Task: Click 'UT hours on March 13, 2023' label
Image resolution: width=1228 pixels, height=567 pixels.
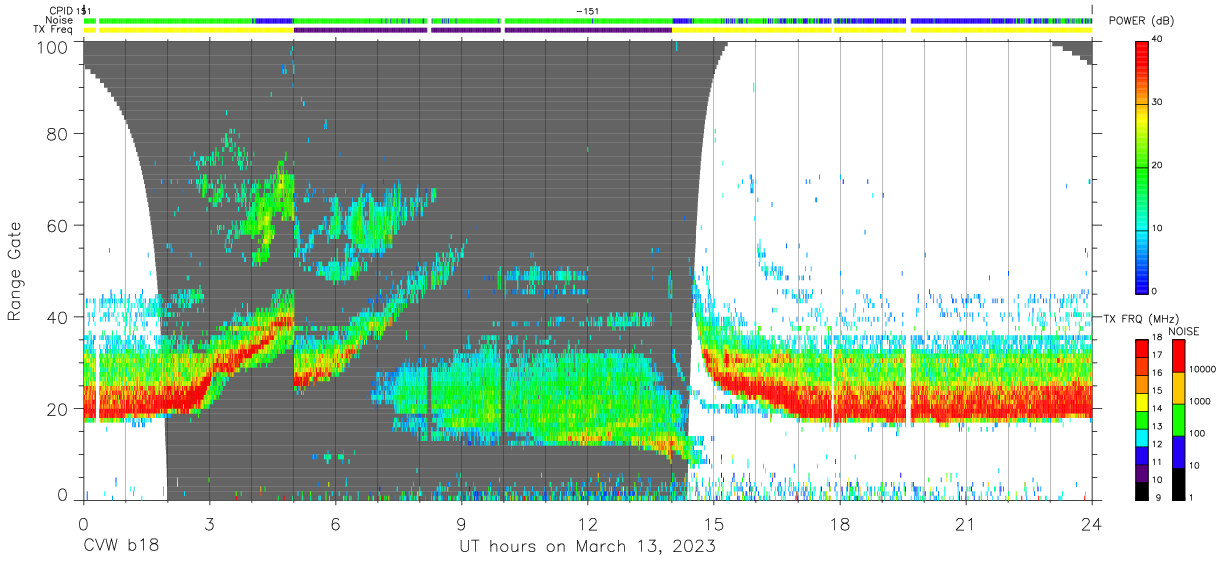Action: [x=587, y=546]
